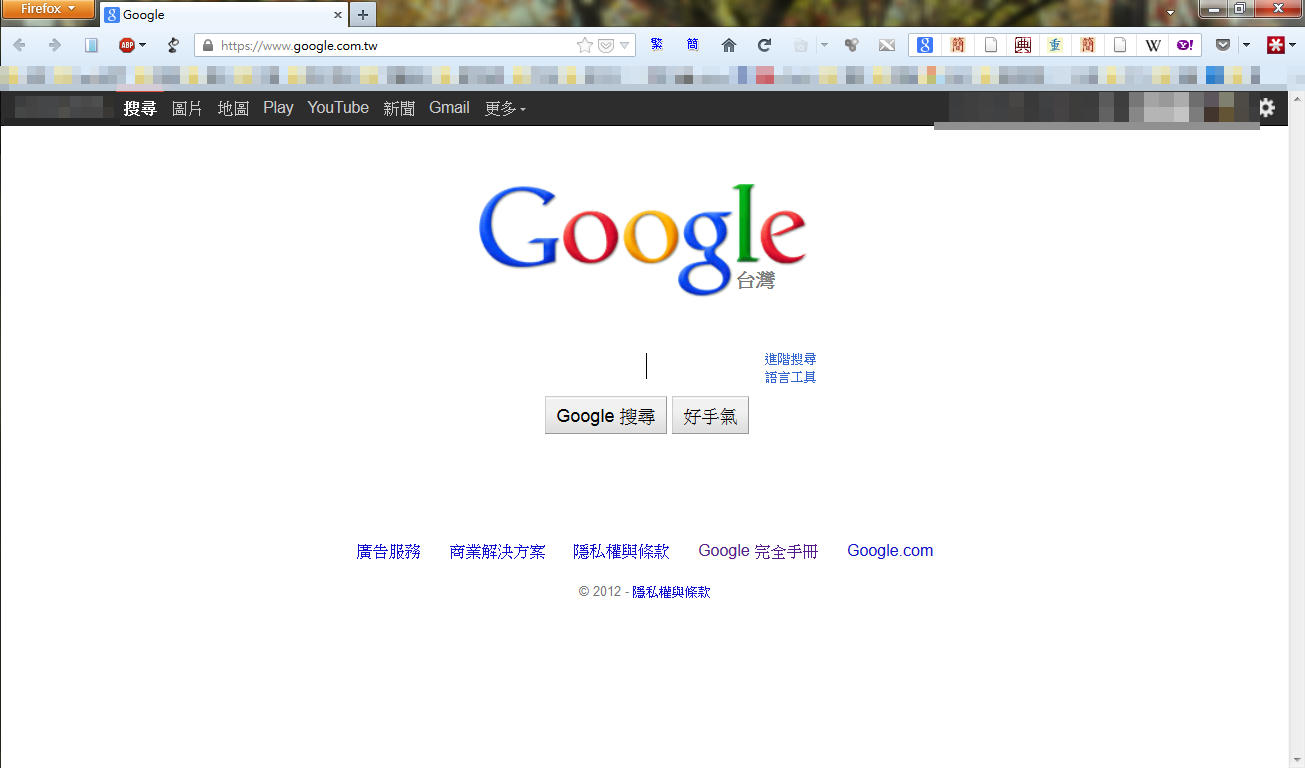Close the Google tab
The image size is (1305, 768).
[338, 15]
